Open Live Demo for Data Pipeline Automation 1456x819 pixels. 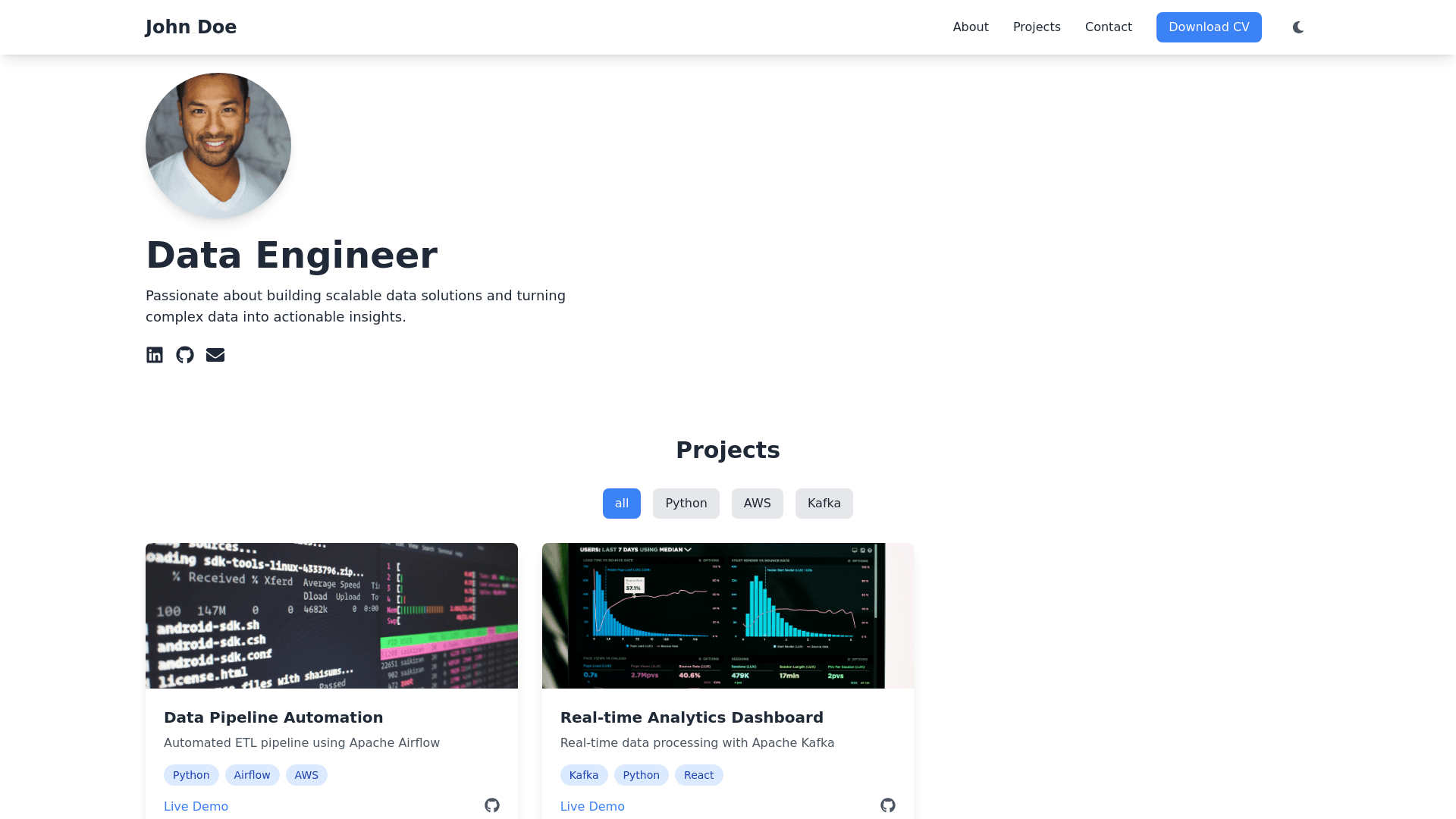coord(196,806)
